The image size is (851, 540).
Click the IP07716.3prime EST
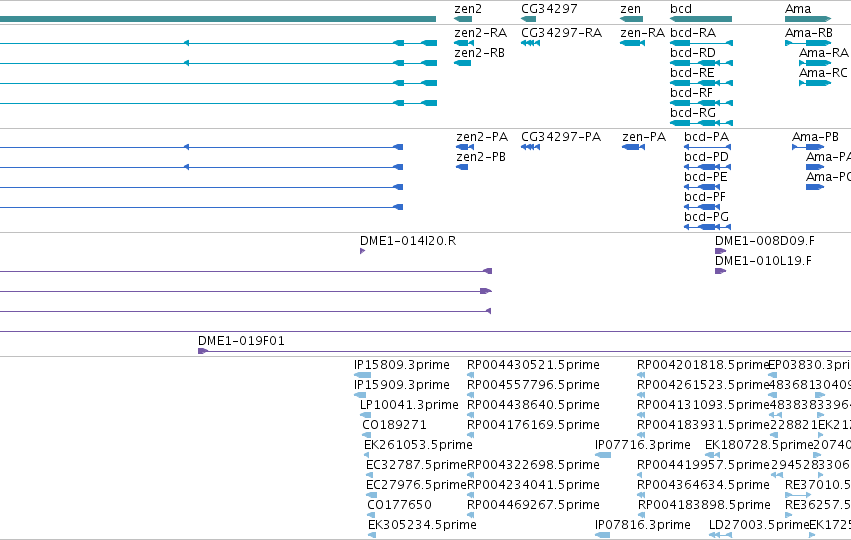(x=603, y=455)
